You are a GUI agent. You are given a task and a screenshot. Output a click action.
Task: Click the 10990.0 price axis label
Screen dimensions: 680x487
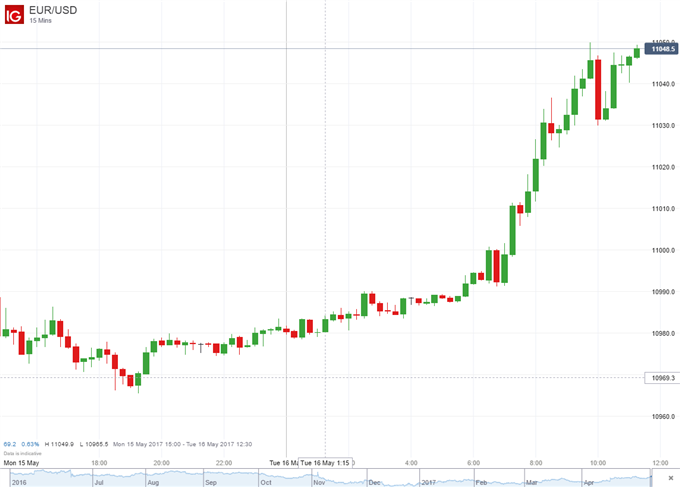664,292
